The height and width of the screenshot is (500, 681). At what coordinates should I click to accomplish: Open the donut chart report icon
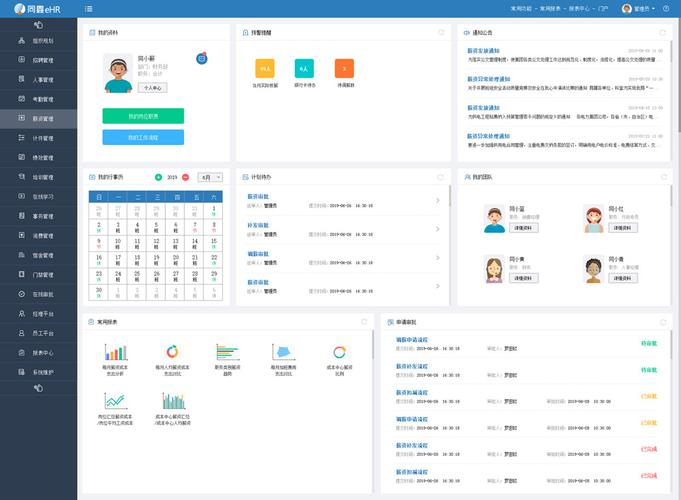pyautogui.click(x=172, y=352)
